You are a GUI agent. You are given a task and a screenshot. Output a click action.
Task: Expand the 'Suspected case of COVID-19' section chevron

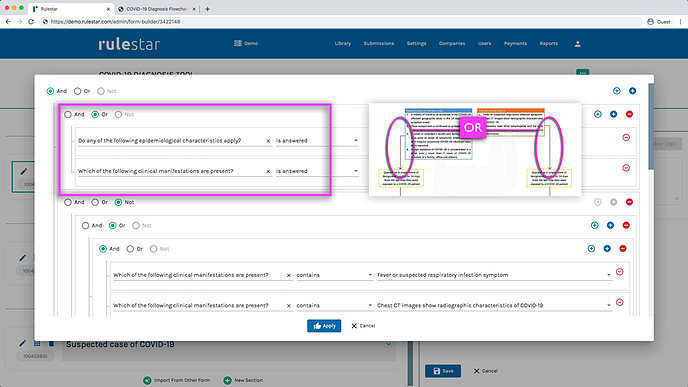(x=388, y=344)
